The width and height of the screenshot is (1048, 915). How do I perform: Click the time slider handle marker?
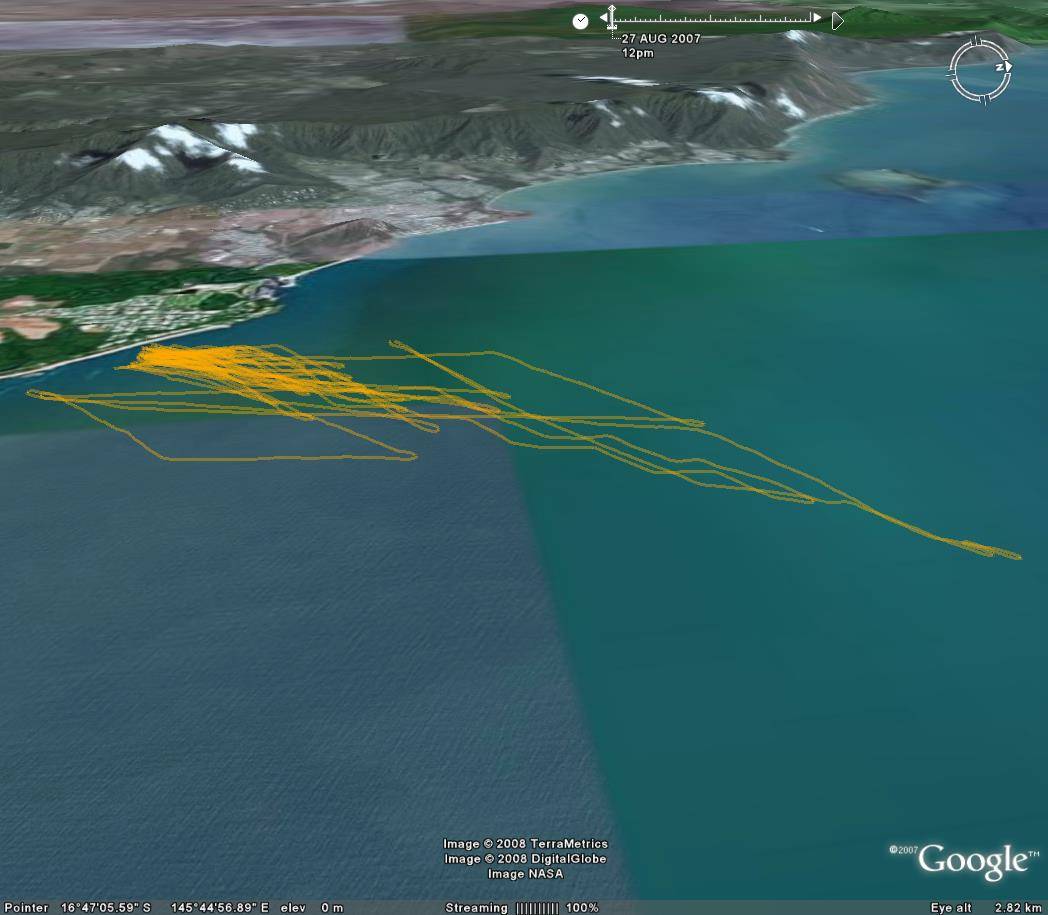611,18
